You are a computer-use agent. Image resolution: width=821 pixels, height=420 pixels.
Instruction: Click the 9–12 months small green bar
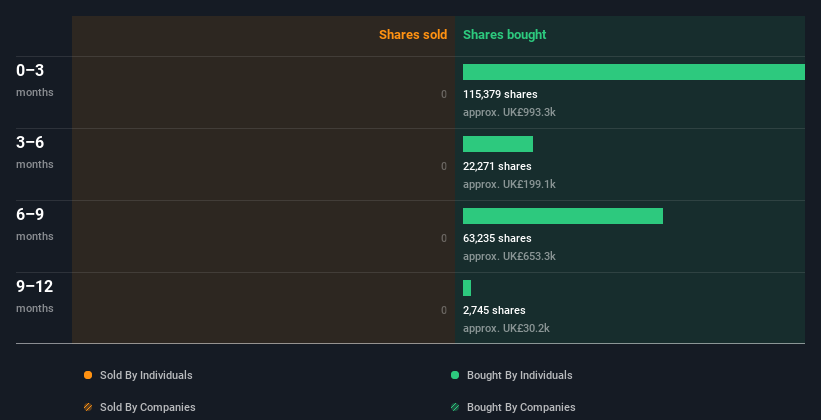[467, 288]
